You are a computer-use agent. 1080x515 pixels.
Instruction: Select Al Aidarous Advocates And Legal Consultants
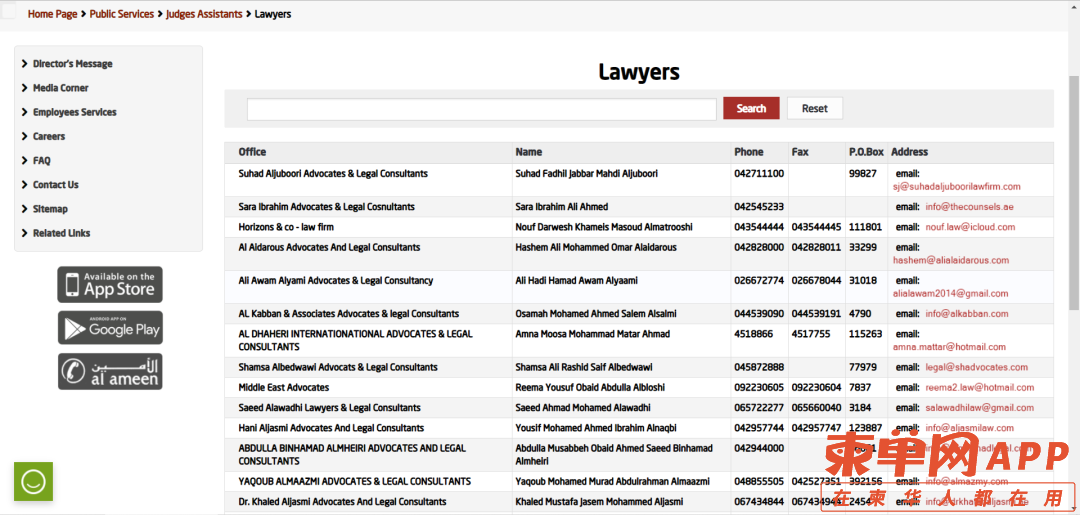329,247
